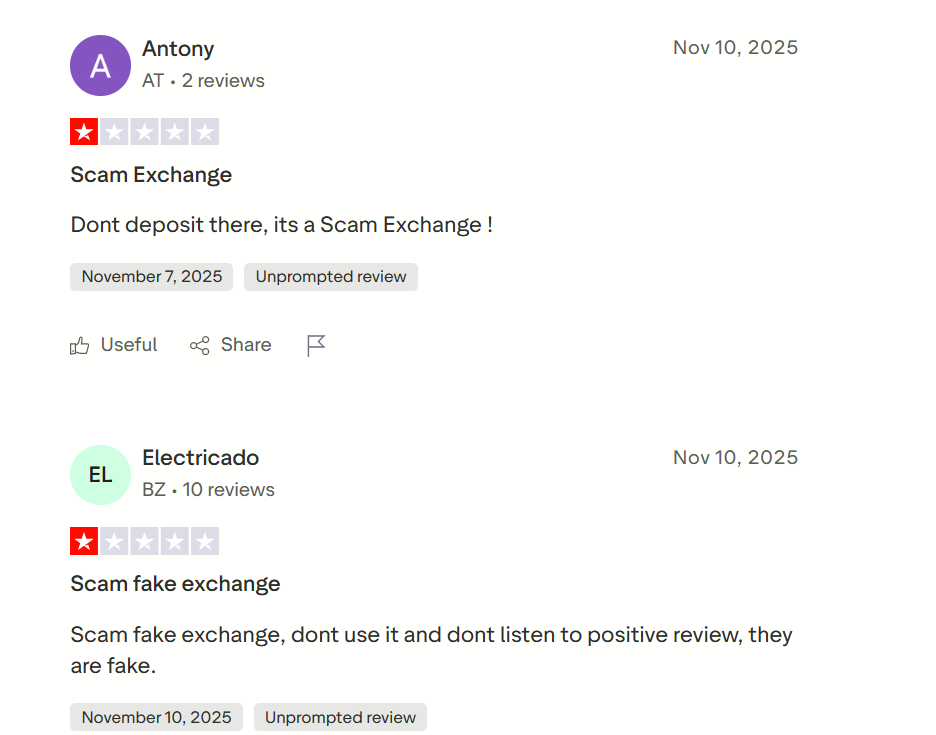The height and width of the screenshot is (735, 936).
Task: Click the reviewer name Antony
Action: (178, 49)
